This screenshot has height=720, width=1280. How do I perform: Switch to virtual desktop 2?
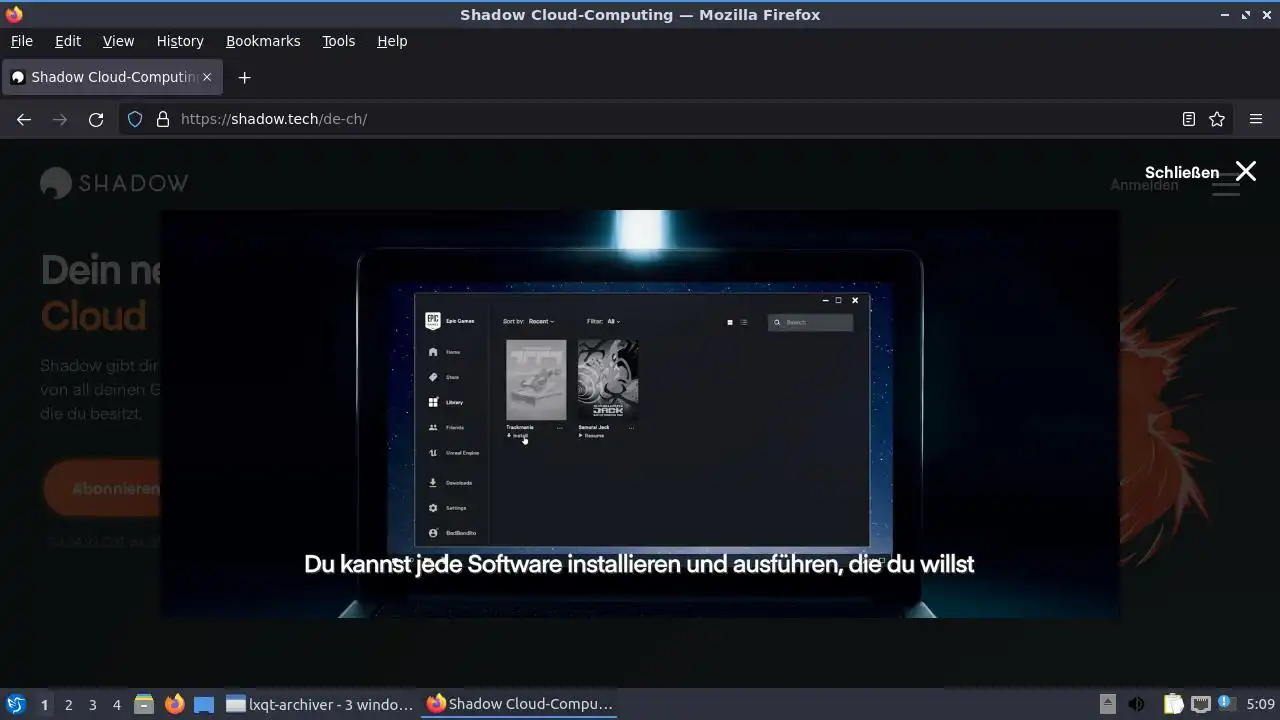pos(68,705)
